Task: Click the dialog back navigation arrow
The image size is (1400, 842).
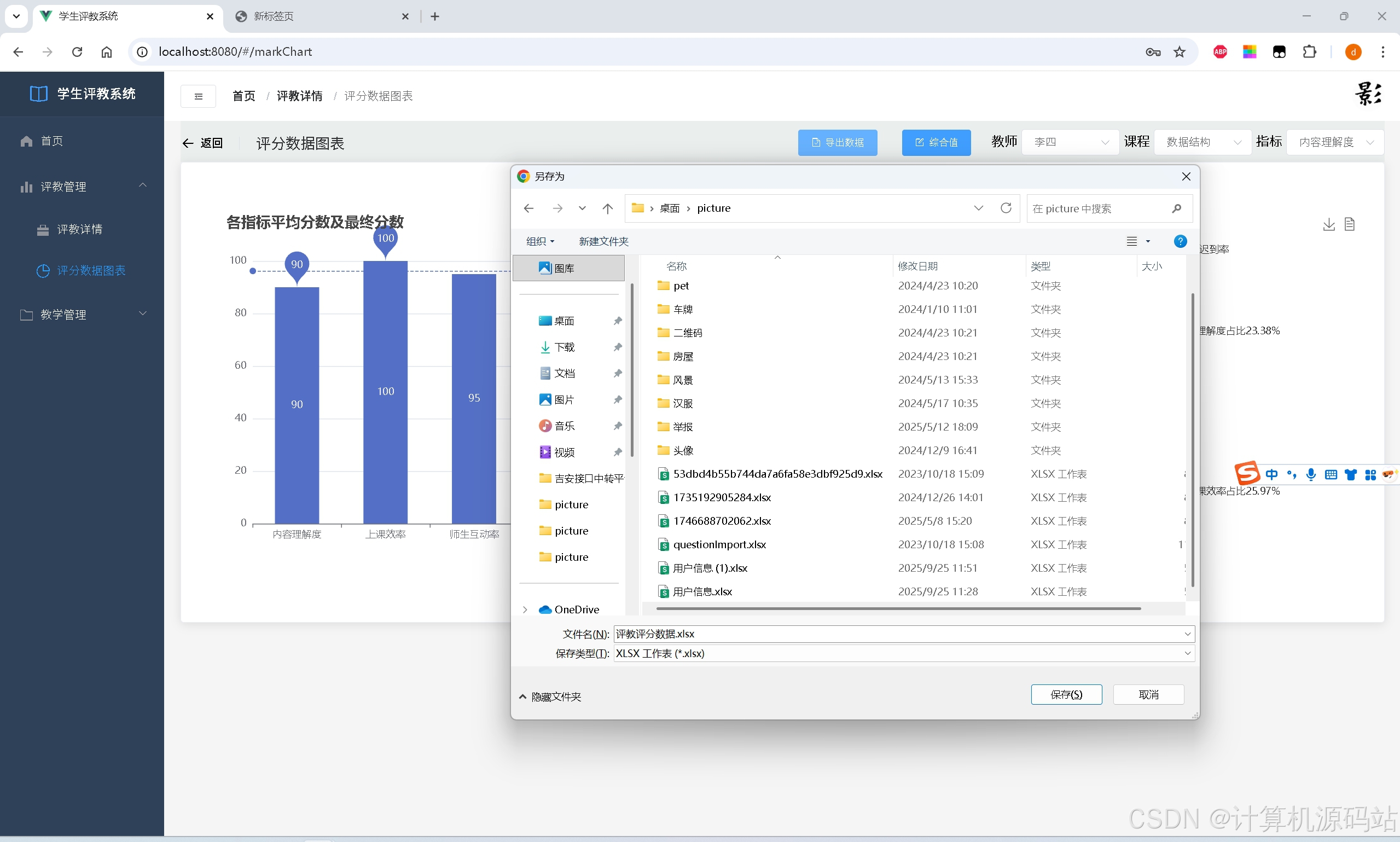Action: point(528,208)
